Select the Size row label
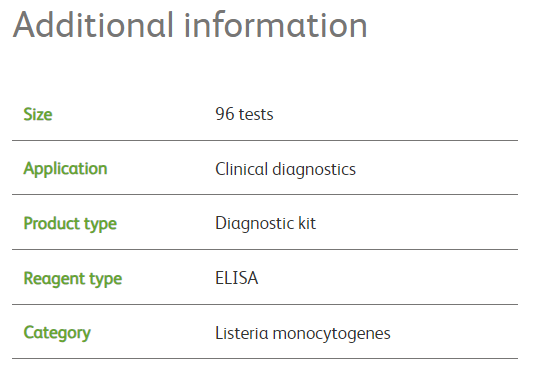The width and height of the screenshot is (534, 366). pos(38,114)
